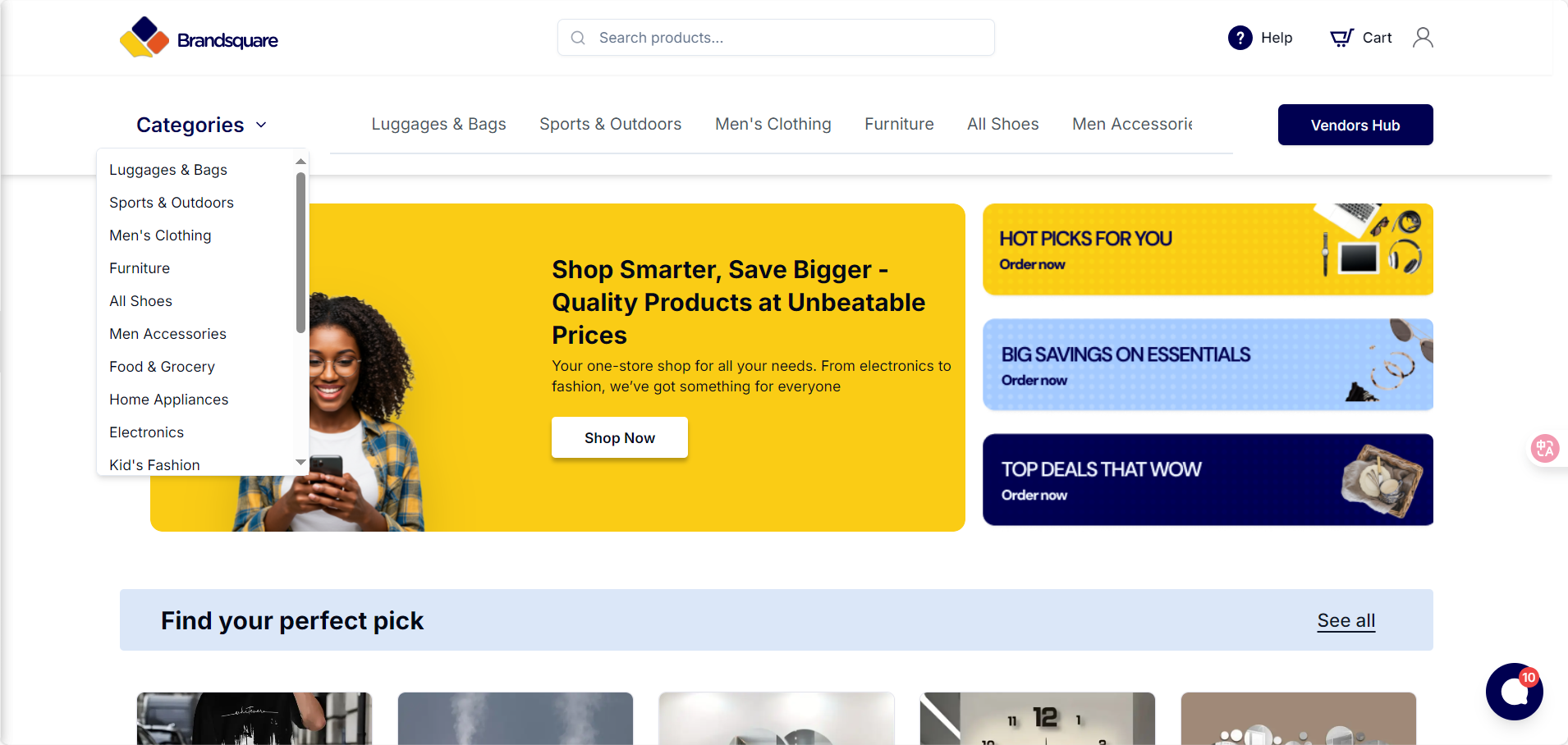Choose Electronics from the categories menu

pyautogui.click(x=146, y=432)
